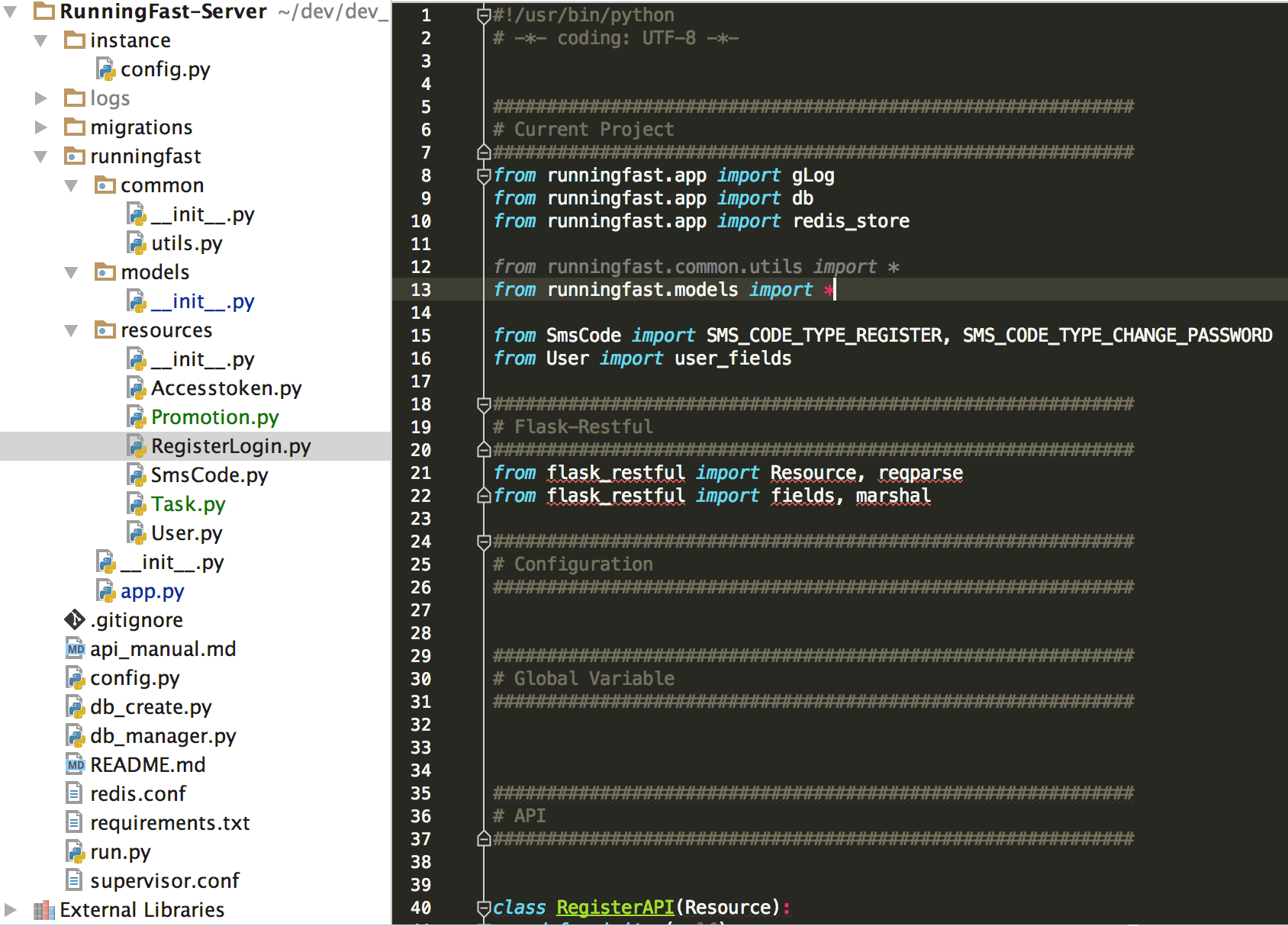Fold the Configuration comment block at line 24
The image size is (1288, 926).
pyautogui.click(x=483, y=542)
